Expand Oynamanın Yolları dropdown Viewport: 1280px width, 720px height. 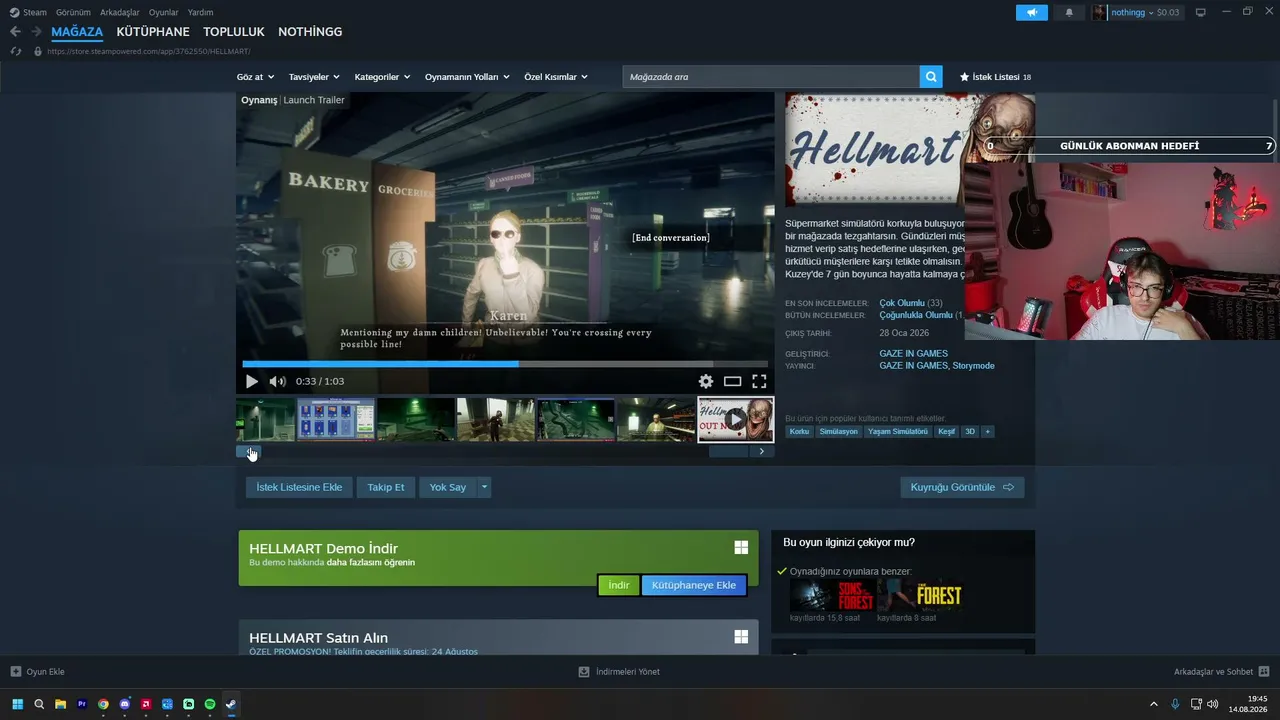tap(467, 77)
